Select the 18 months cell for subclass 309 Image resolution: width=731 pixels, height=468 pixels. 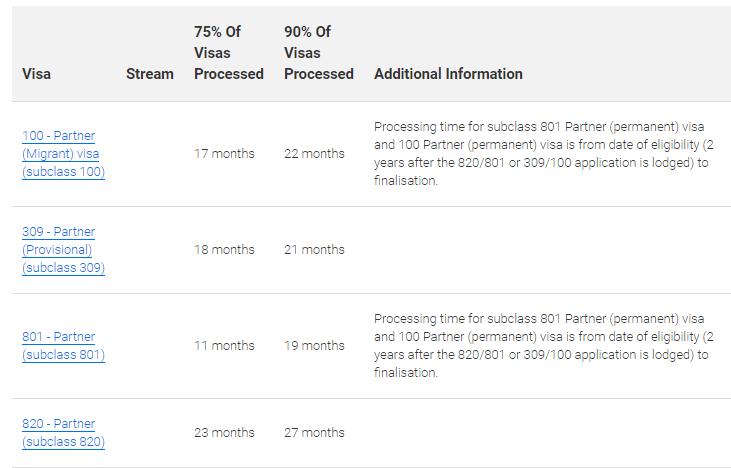point(224,250)
